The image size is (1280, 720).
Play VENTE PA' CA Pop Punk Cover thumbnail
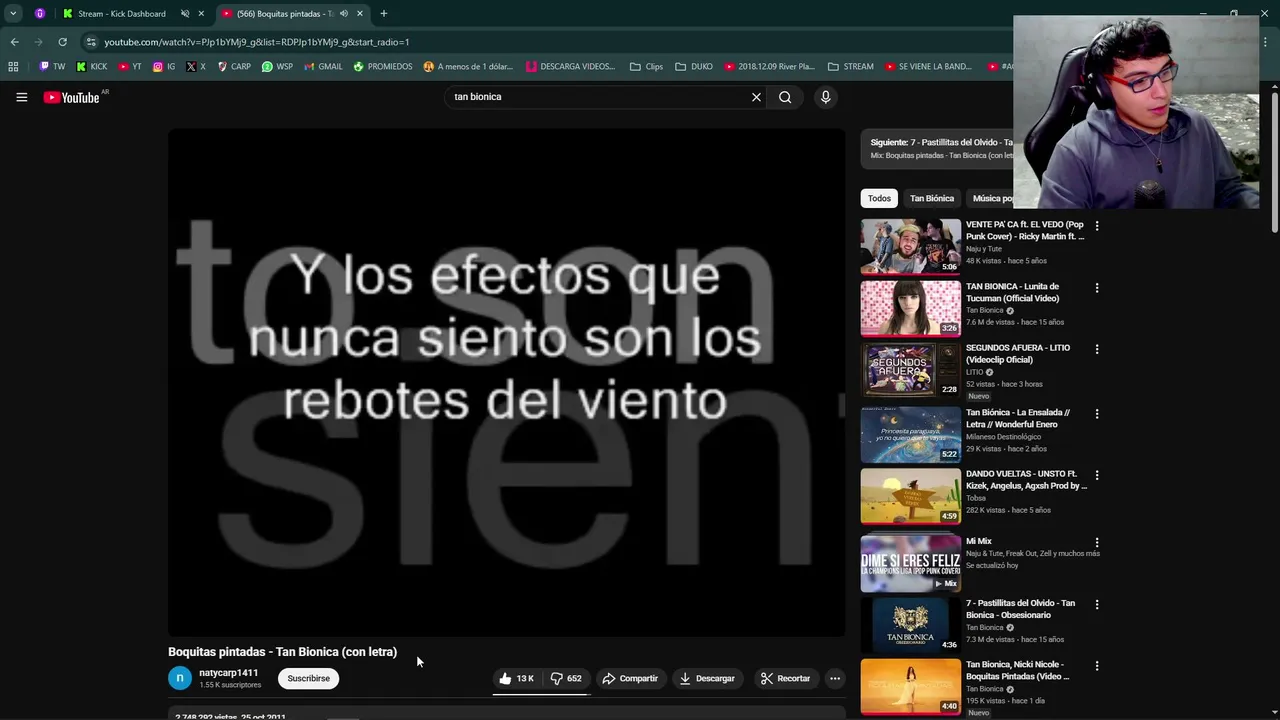pos(910,246)
